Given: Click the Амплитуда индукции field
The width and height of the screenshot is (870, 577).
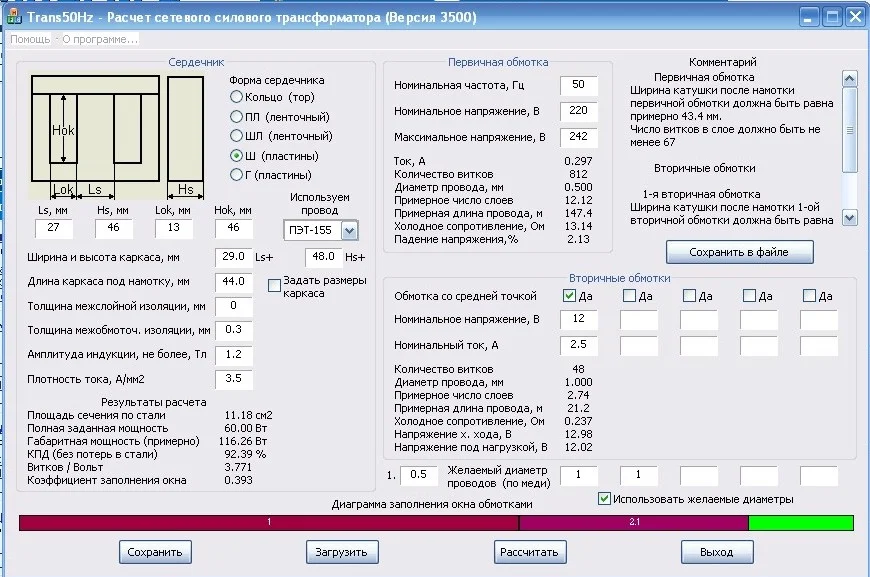Looking at the screenshot, I should click(x=234, y=355).
